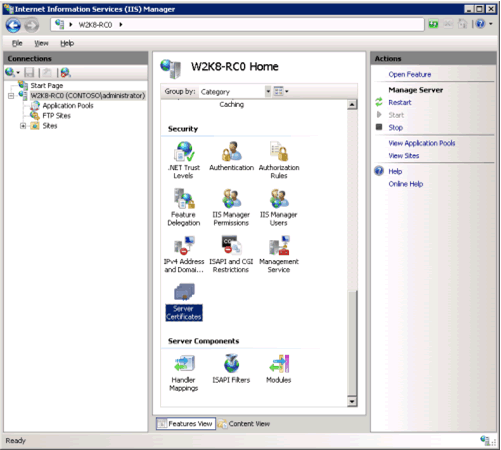Click the Caching label
The image size is (501, 450).
[231, 104]
